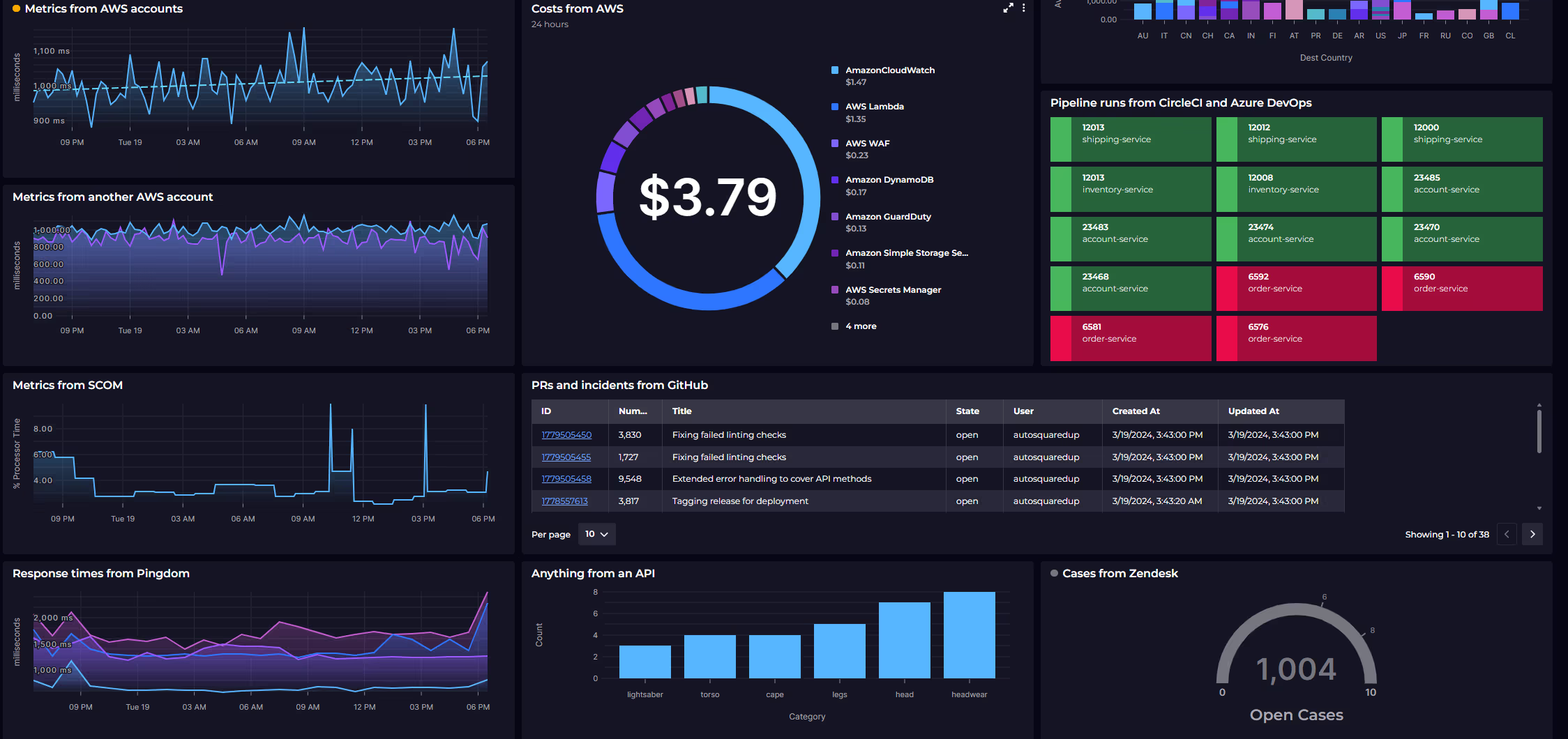Screen dimensions: 1568x739
Task: Click the AWS WAF color swatch
Action: [835, 144]
